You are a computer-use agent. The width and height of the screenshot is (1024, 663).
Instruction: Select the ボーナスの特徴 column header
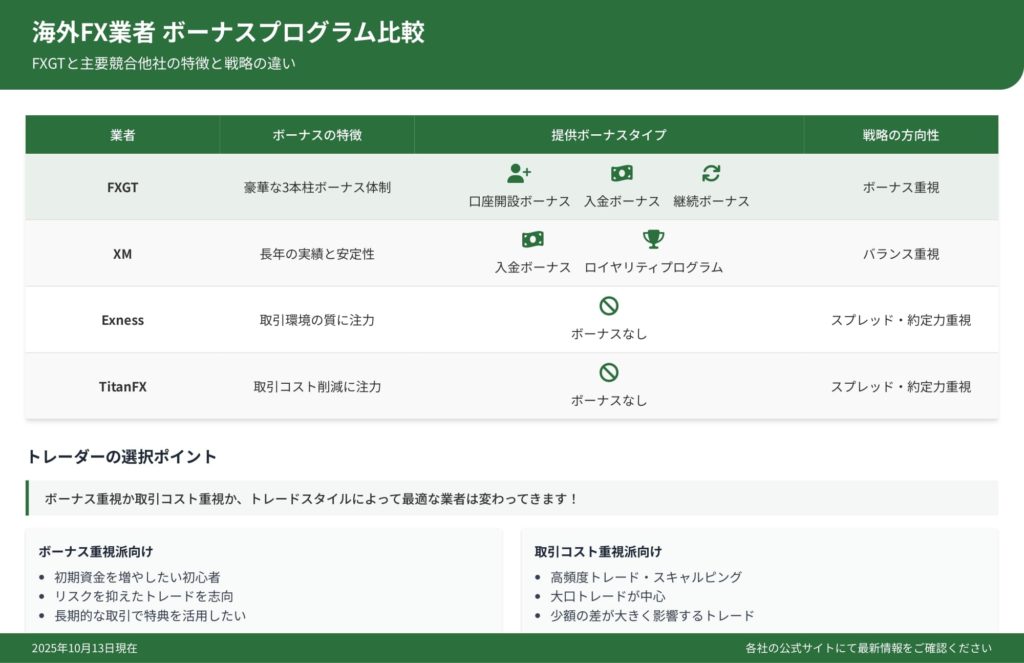tap(317, 135)
